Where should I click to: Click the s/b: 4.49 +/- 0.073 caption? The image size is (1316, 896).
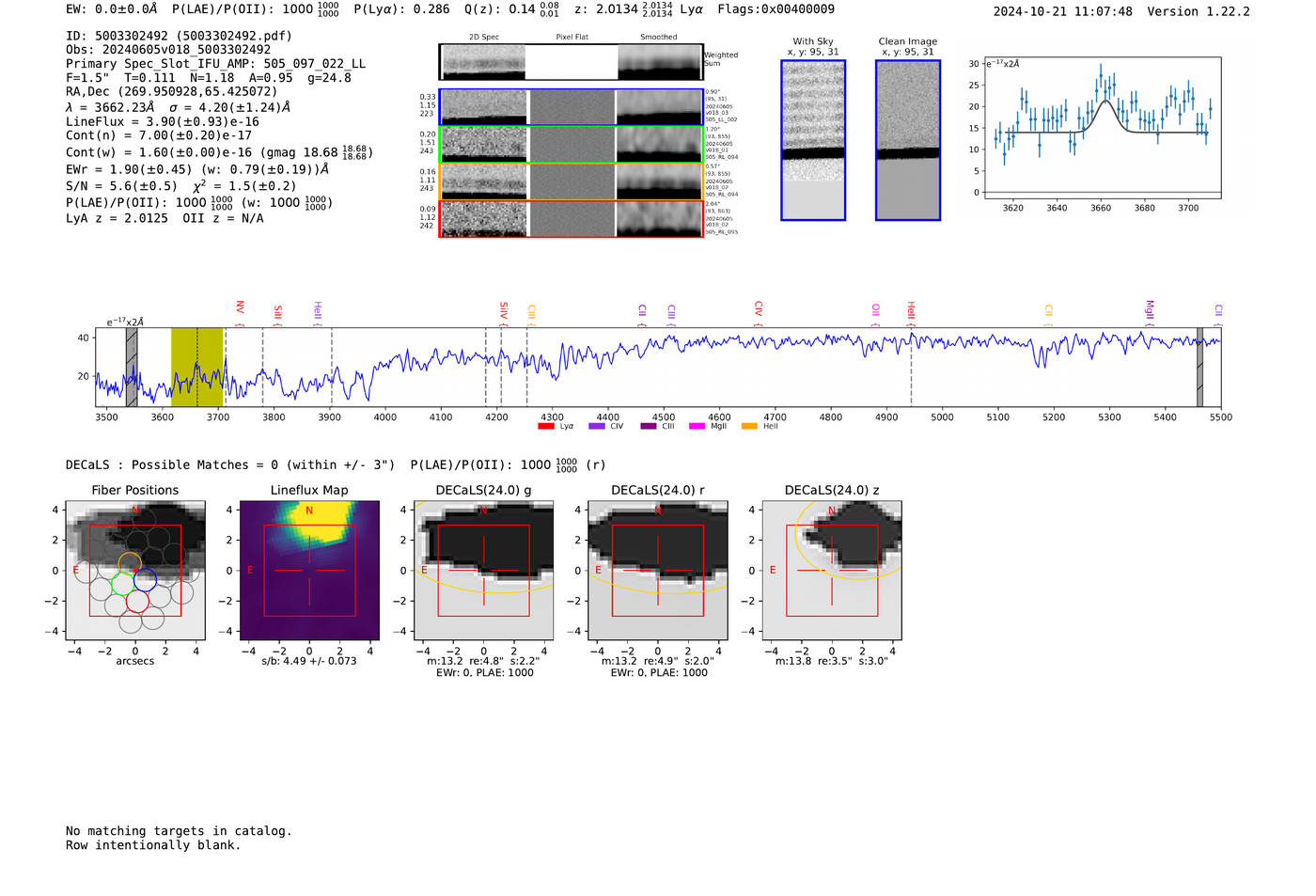pos(309,661)
